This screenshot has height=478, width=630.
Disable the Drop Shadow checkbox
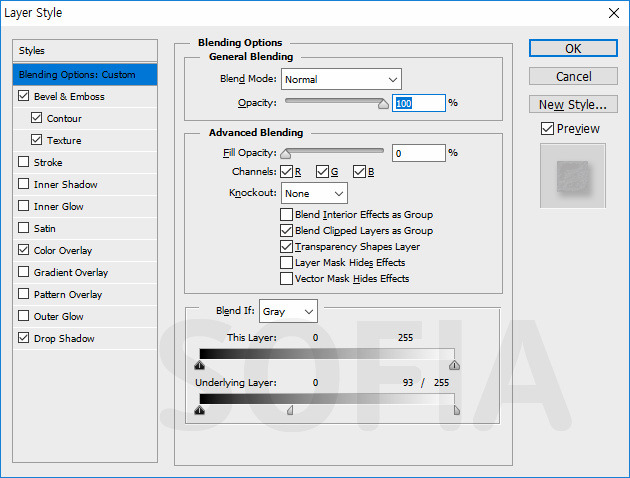pyautogui.click(x=24, y=338)
